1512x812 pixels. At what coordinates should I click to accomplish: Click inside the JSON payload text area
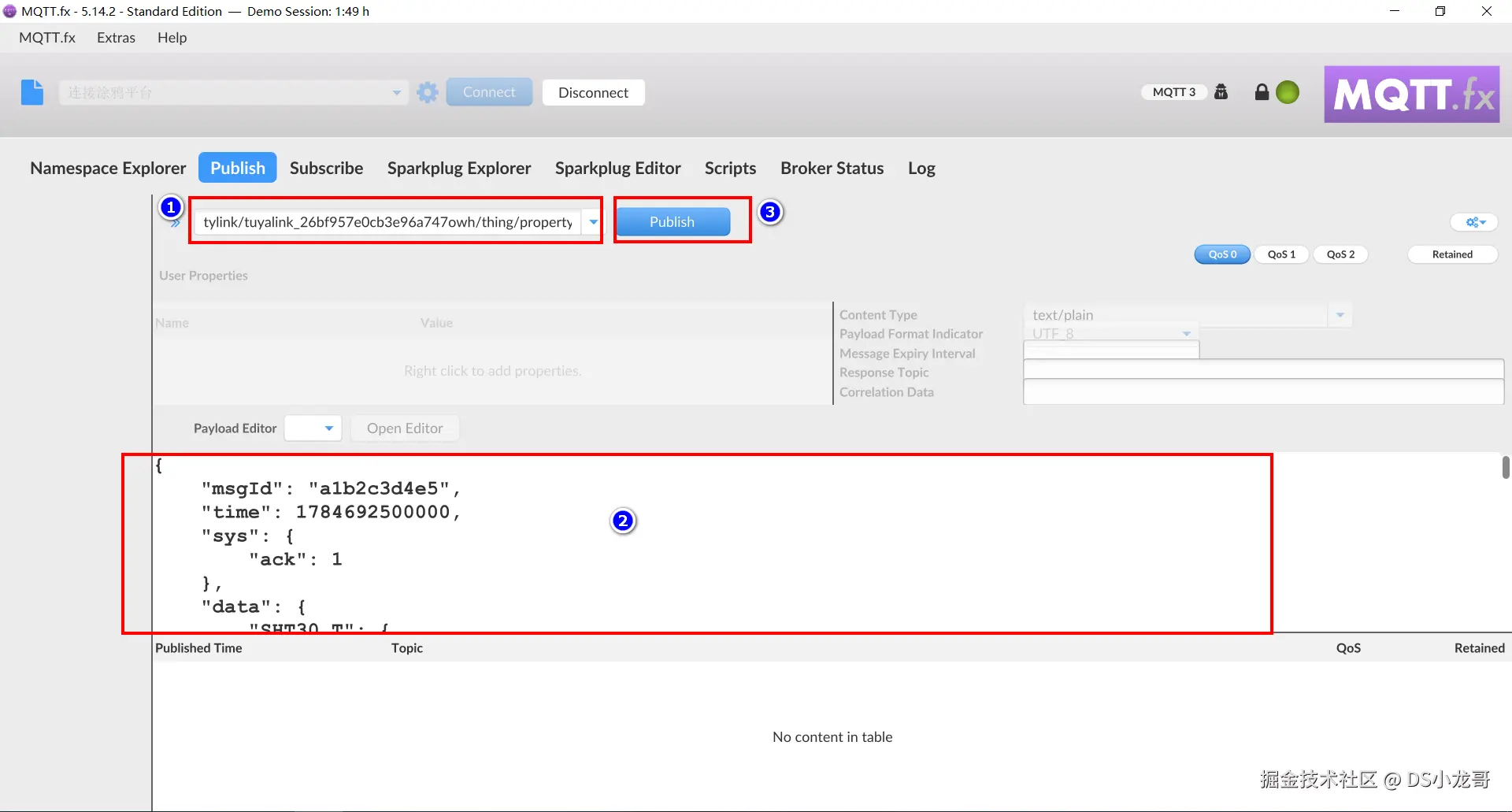coord(827,543)
